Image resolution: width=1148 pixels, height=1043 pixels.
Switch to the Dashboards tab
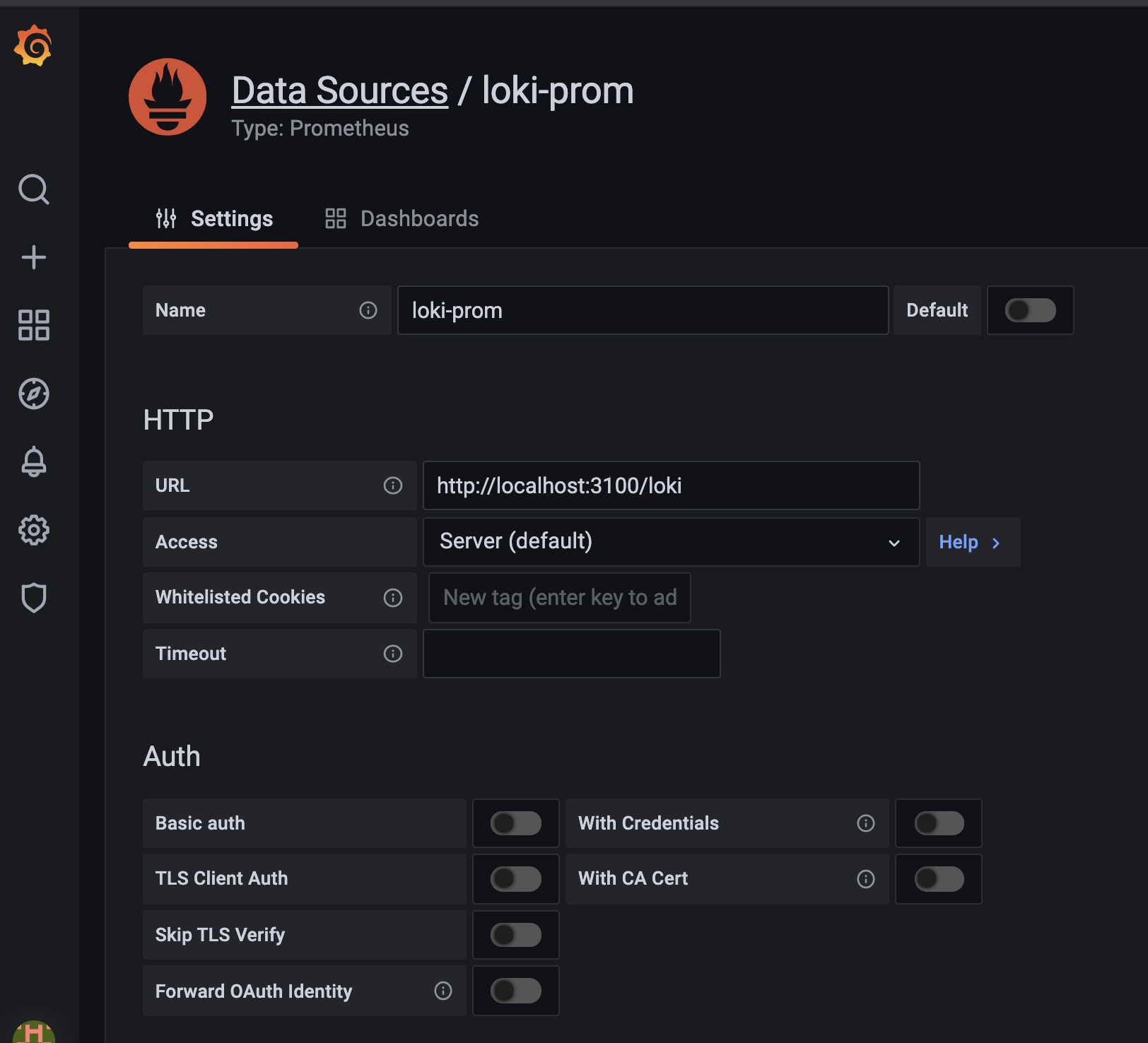click(x=402, y=219)
